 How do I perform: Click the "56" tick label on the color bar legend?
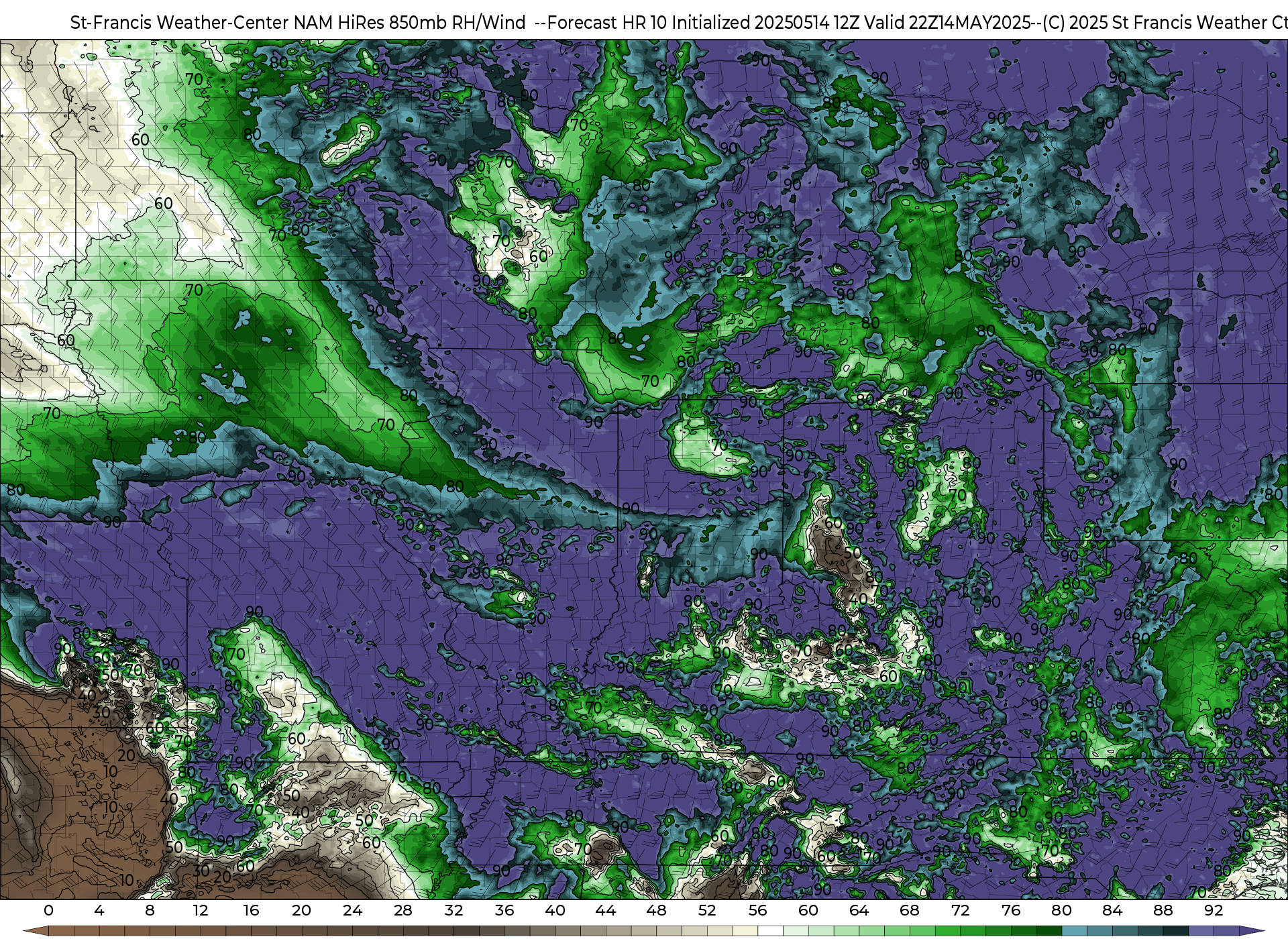[757, 910]
